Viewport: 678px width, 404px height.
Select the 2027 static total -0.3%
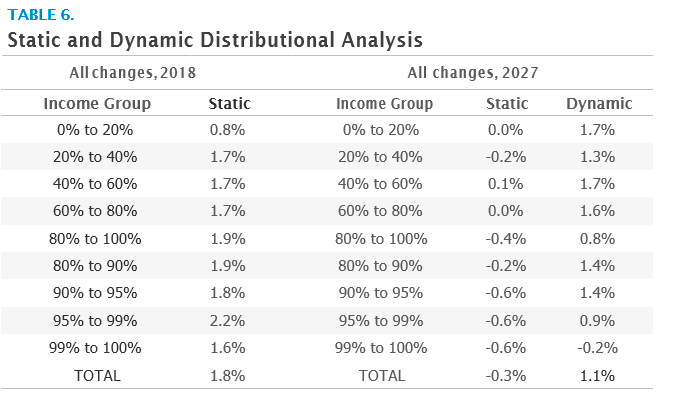click(505, 376)
